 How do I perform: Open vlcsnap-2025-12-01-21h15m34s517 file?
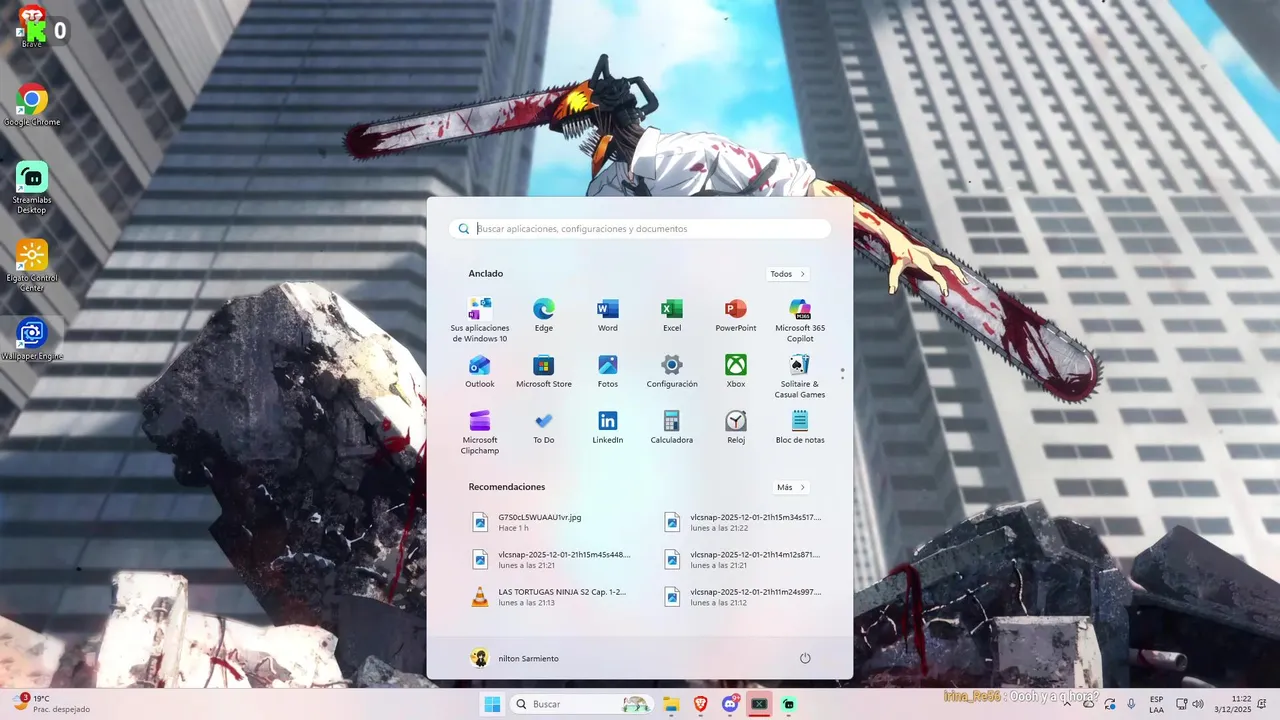[745, 522]
